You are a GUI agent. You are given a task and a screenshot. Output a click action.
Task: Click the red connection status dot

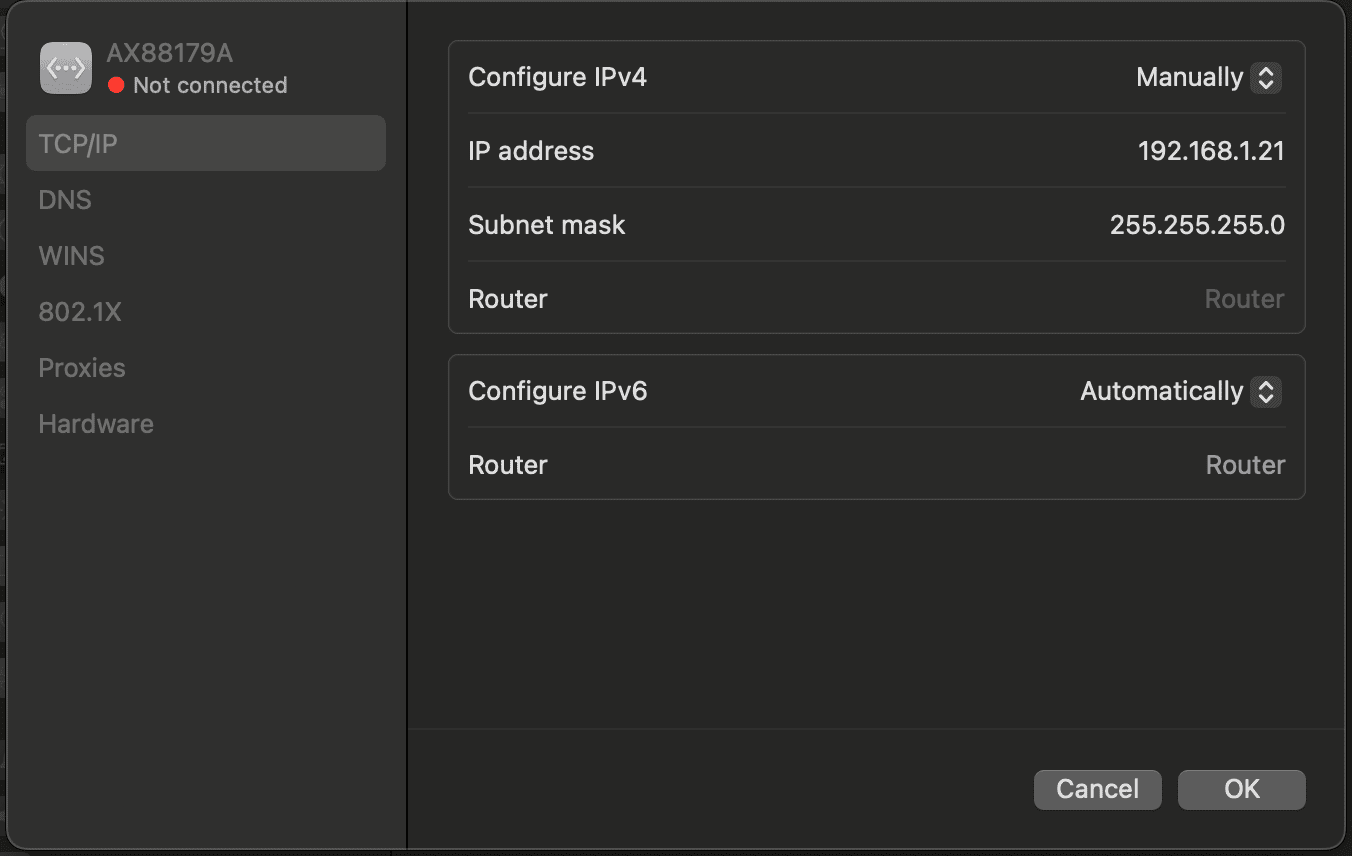(116, 85)
